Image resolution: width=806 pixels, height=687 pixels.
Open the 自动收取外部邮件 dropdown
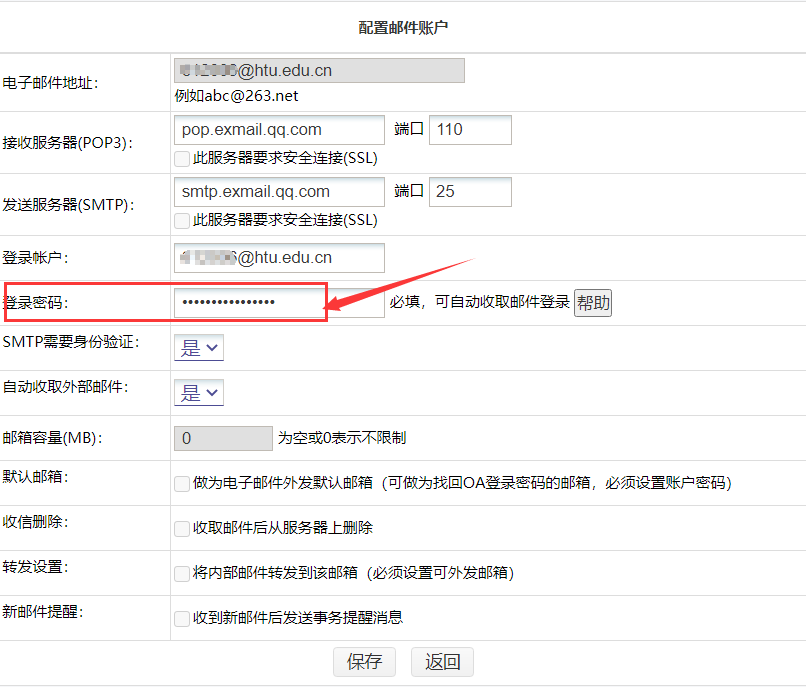click(199, 393)
